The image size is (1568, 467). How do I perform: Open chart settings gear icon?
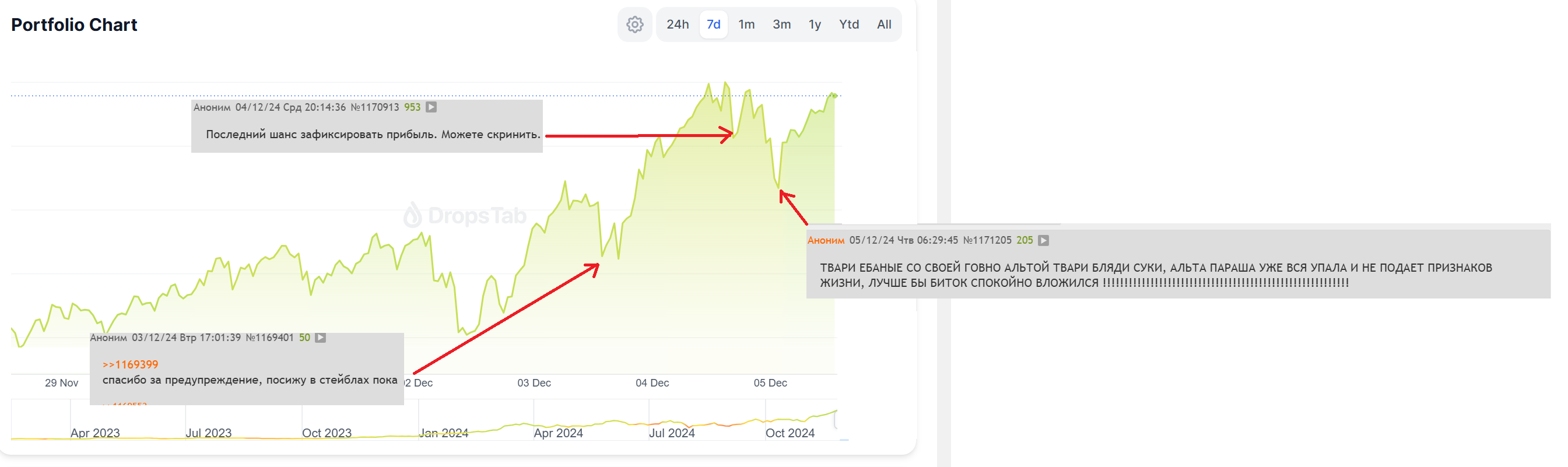click(x=635, y=24)
